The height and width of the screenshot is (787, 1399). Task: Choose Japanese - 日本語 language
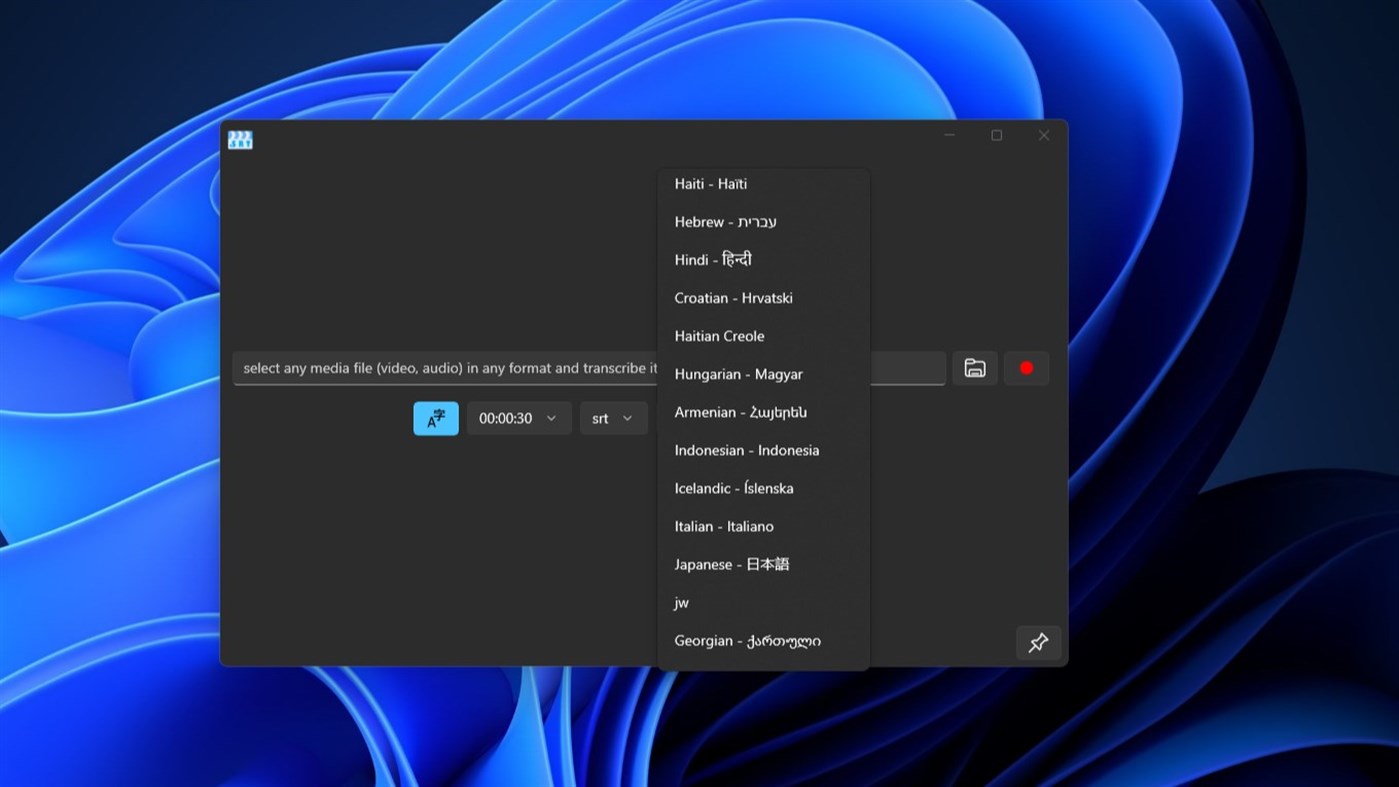point(731,564)
